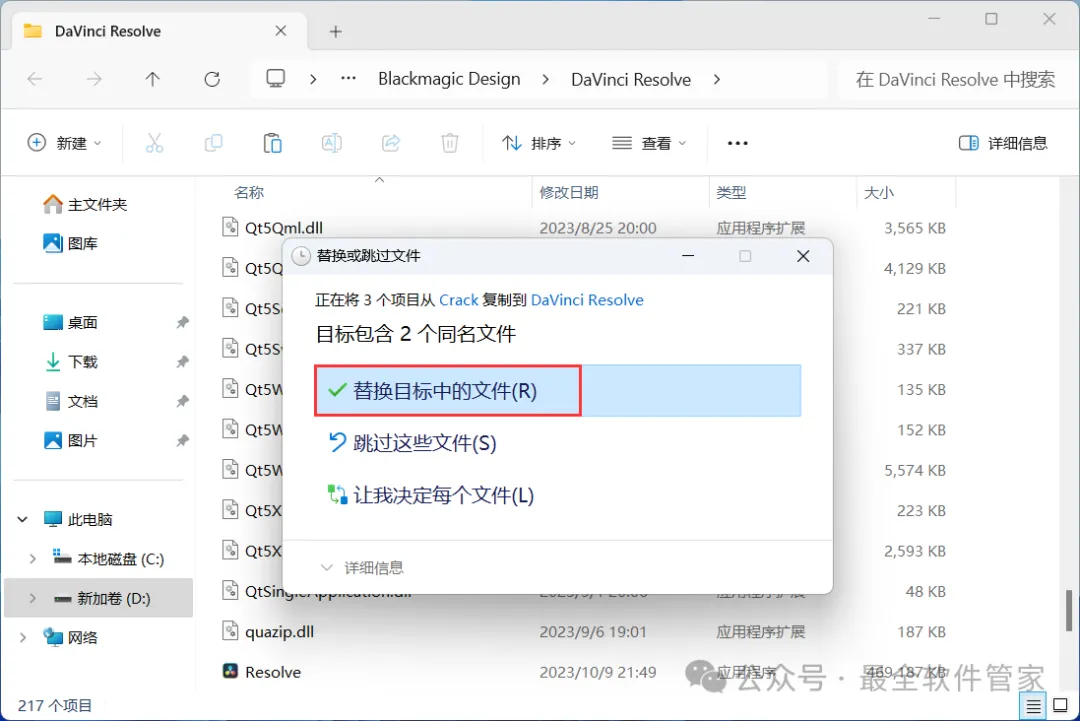Expand chevron after the PC icon in path
This screenshot has width=1080, height=721.
pos(313,80)
